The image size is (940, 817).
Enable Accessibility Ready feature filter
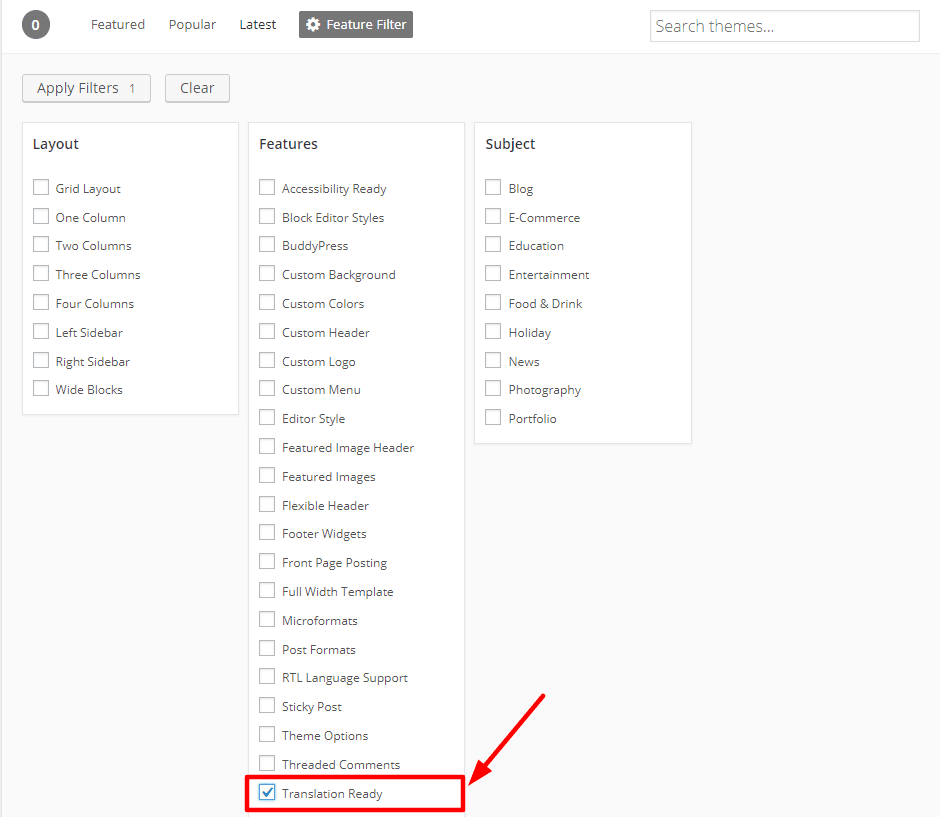267,188
